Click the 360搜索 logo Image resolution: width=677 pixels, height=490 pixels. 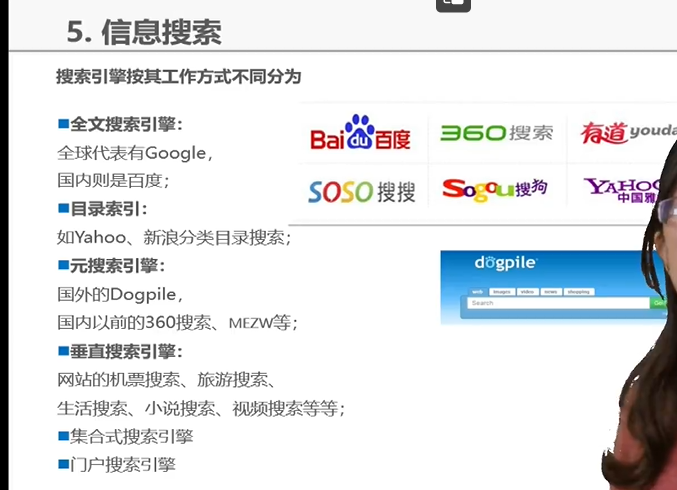click(497, 133)
